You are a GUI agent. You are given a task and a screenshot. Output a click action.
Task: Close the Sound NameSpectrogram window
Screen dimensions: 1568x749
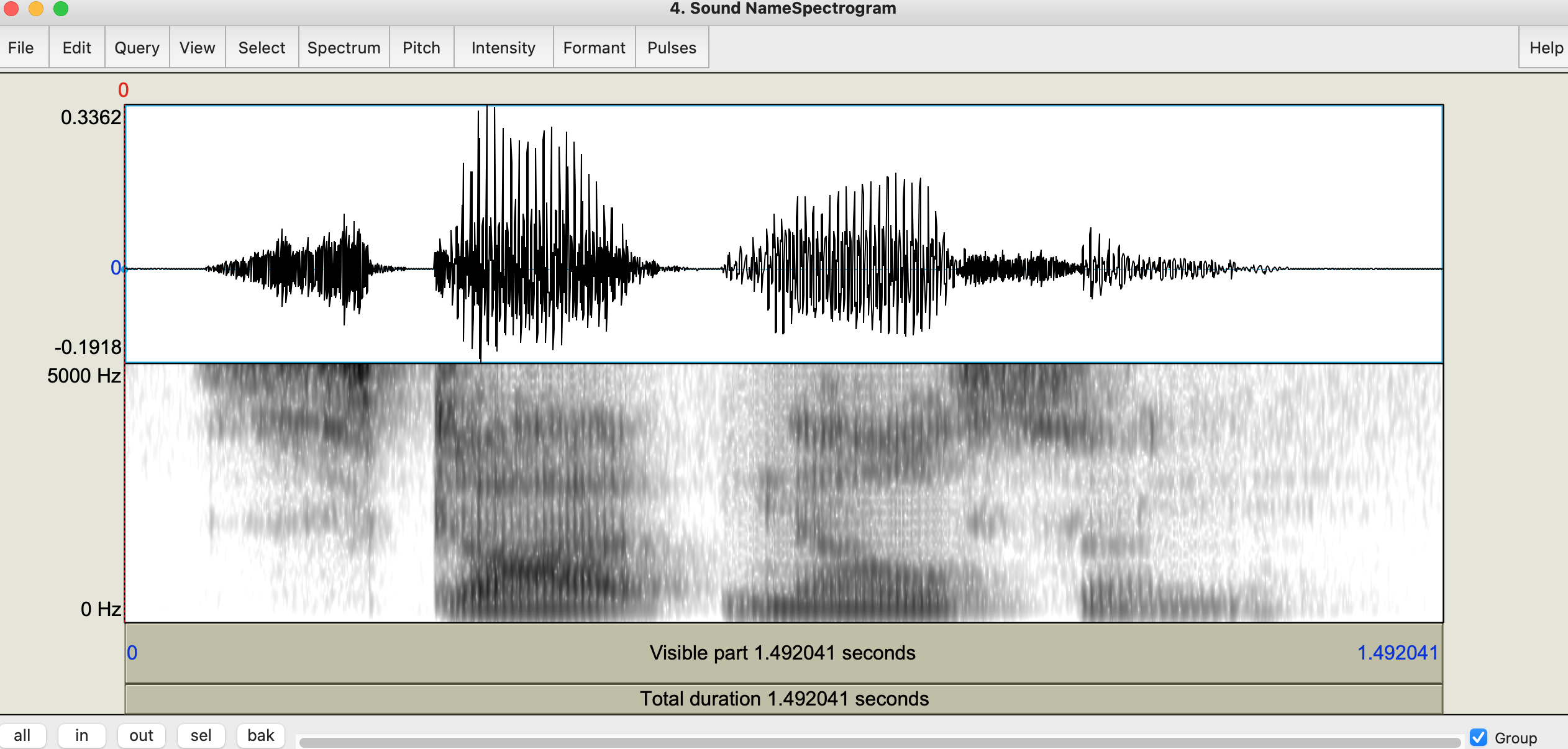point(11,8)
